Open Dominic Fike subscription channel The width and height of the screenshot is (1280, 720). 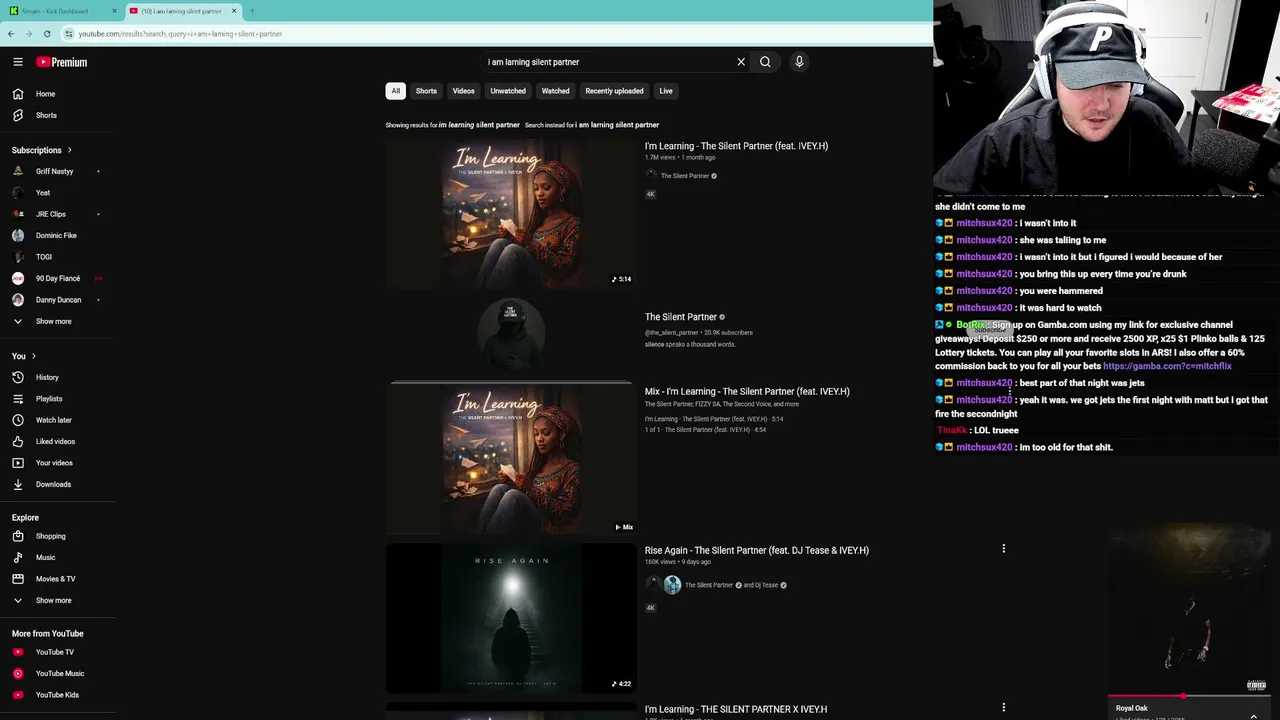(x=58, y=235)
